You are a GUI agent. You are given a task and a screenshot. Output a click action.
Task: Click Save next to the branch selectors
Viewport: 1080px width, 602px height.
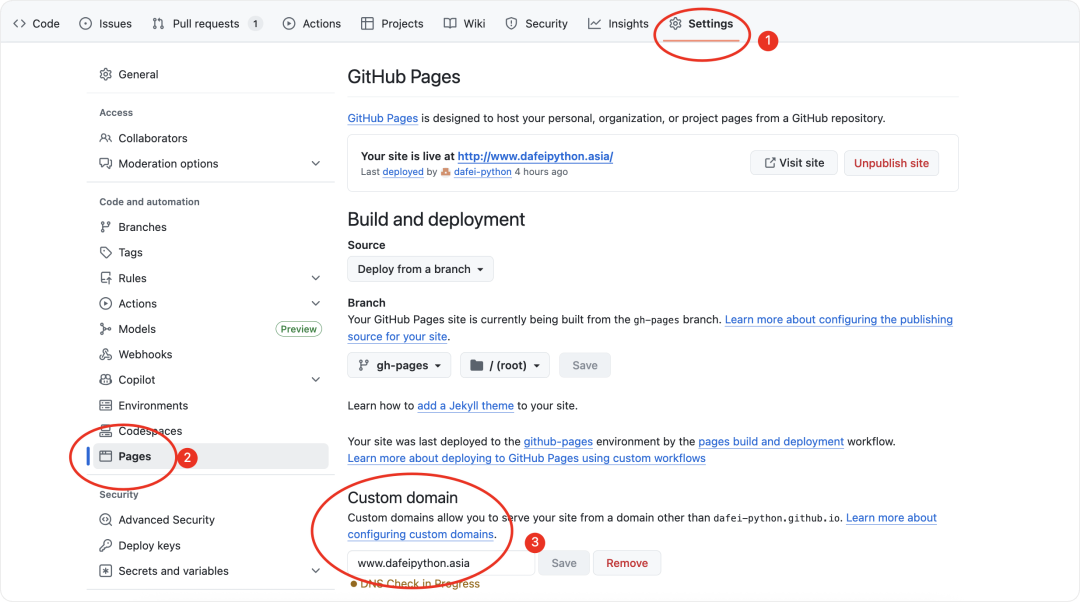click(585, 365)
